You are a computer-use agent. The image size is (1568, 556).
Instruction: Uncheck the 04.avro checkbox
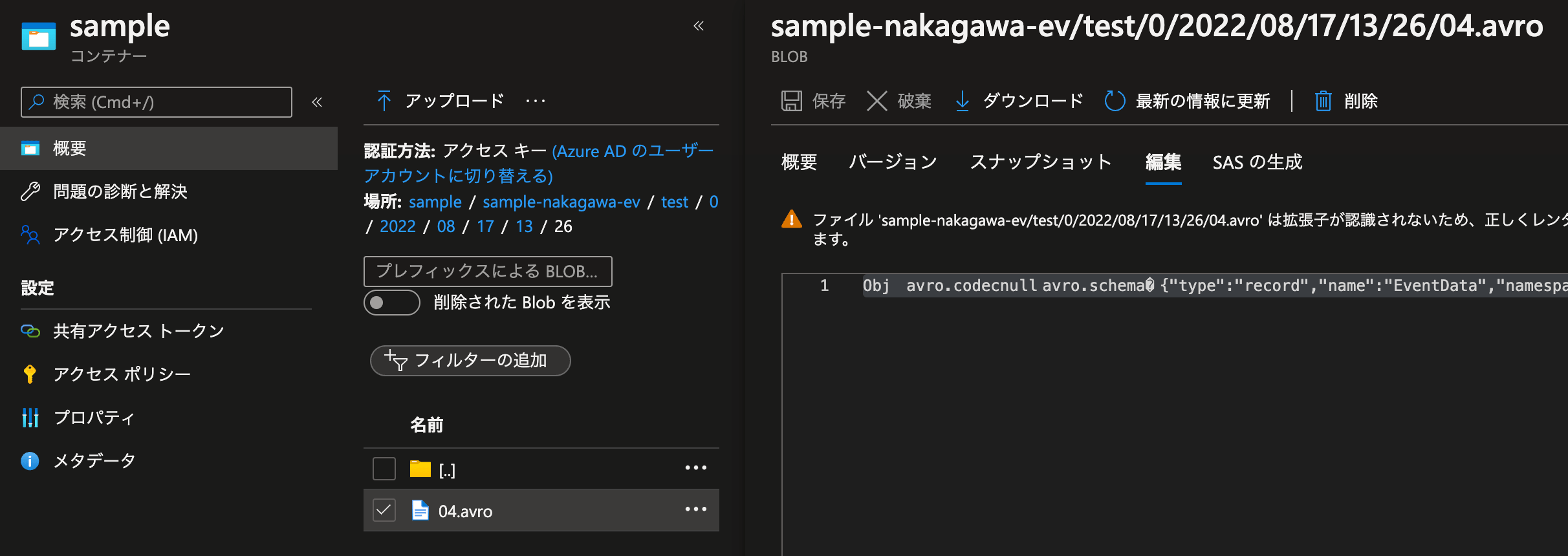coord(384,510)
